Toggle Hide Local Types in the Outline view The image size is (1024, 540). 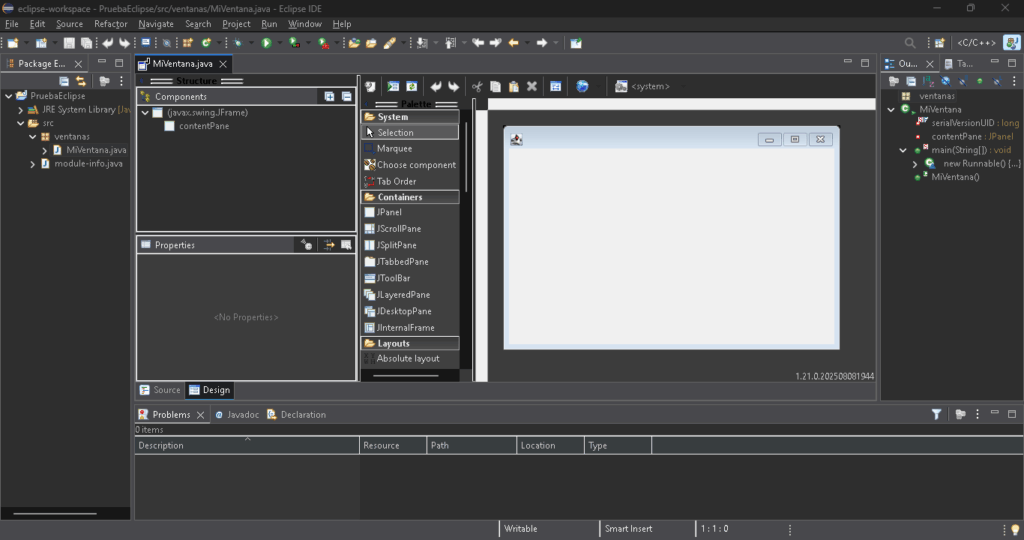tap(997, 81)
